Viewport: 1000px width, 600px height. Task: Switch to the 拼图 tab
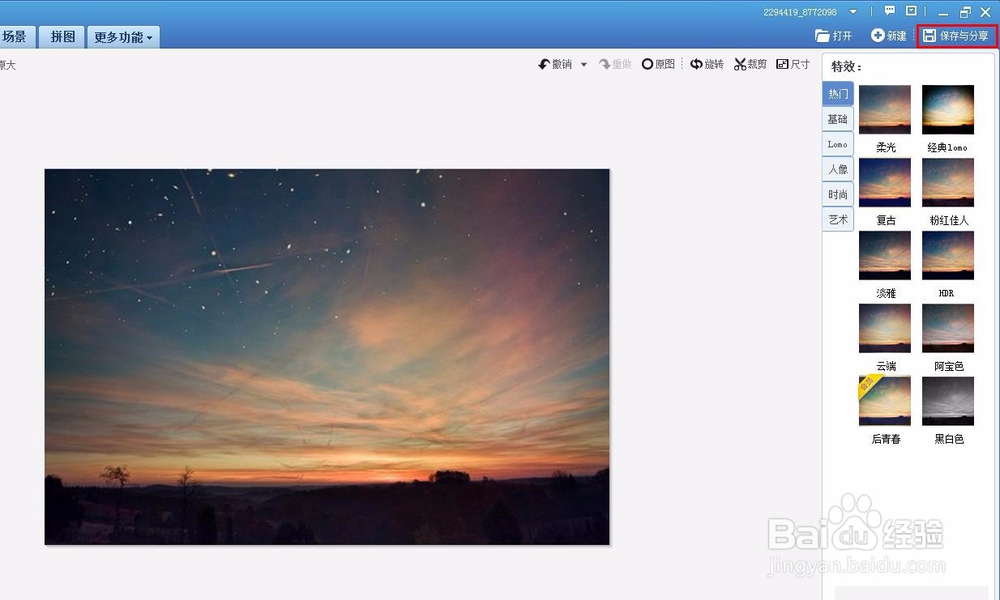[62, 37]
